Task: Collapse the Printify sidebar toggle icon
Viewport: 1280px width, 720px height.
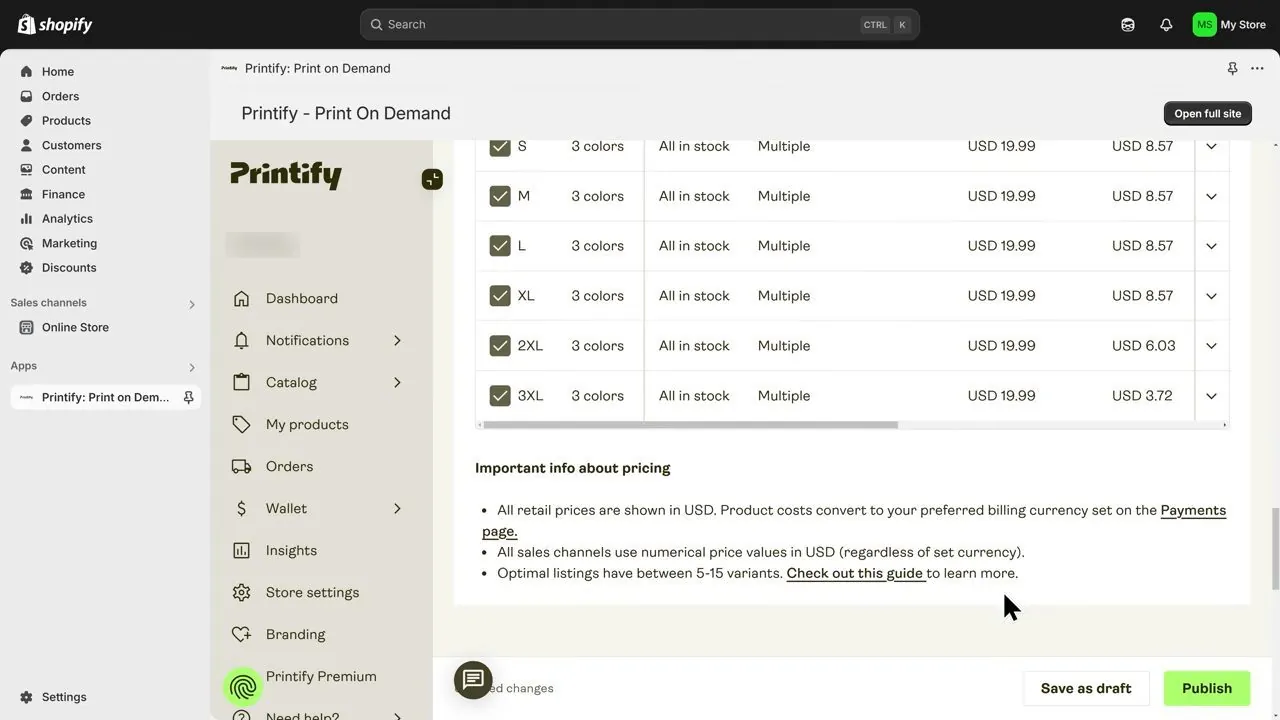Action: 432,179
